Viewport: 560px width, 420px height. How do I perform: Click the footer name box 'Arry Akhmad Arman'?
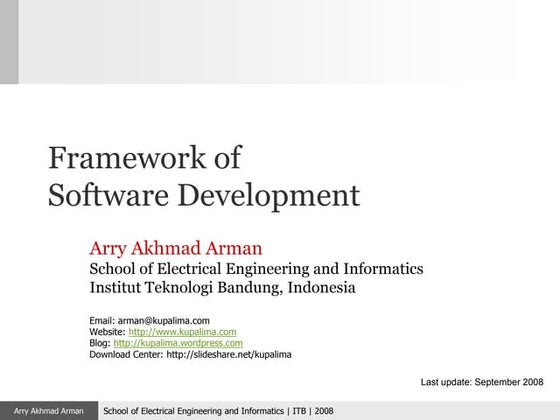[49, 411]
